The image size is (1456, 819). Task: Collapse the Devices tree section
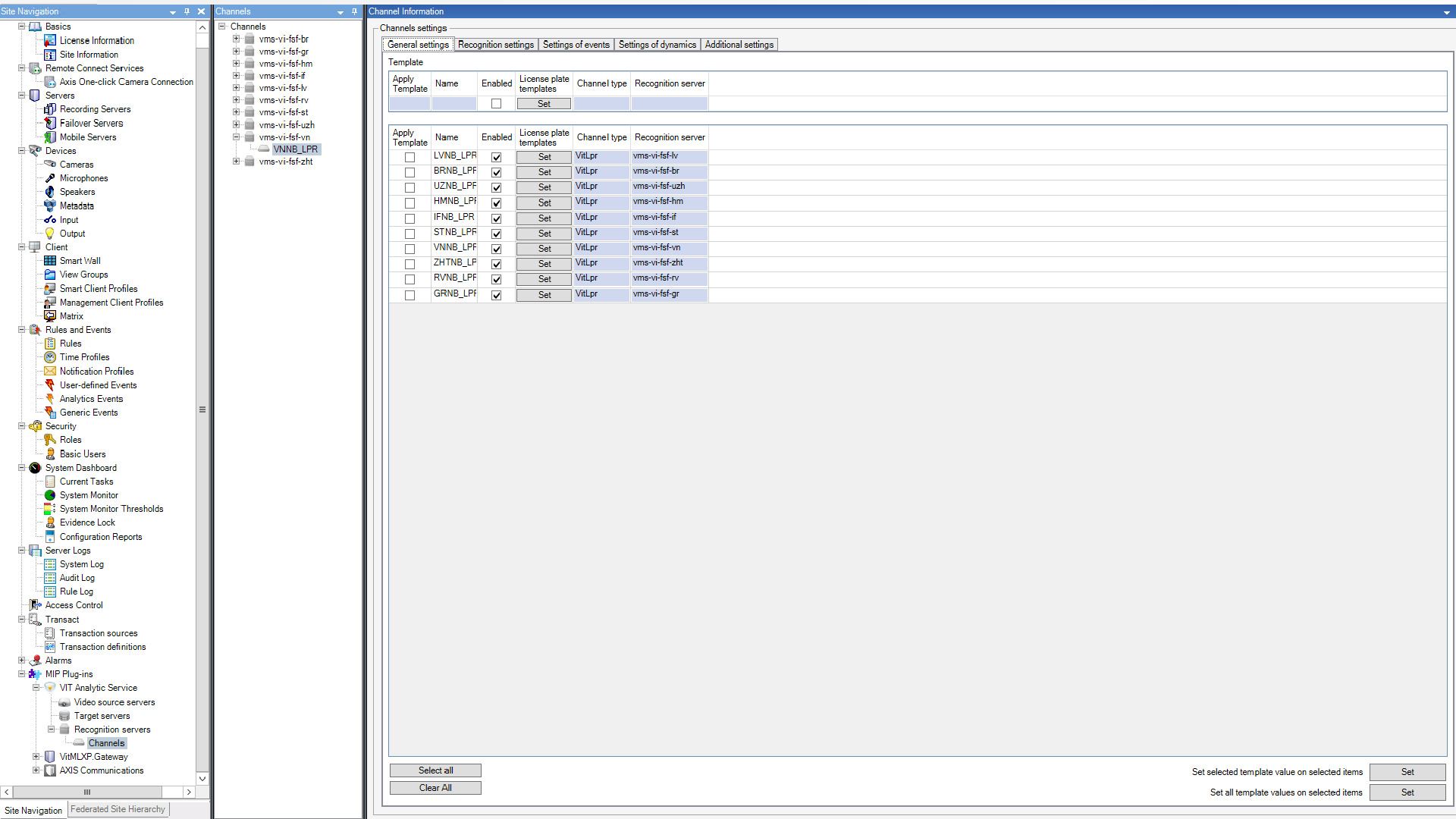pyautogui.click(x=22, y=151)
